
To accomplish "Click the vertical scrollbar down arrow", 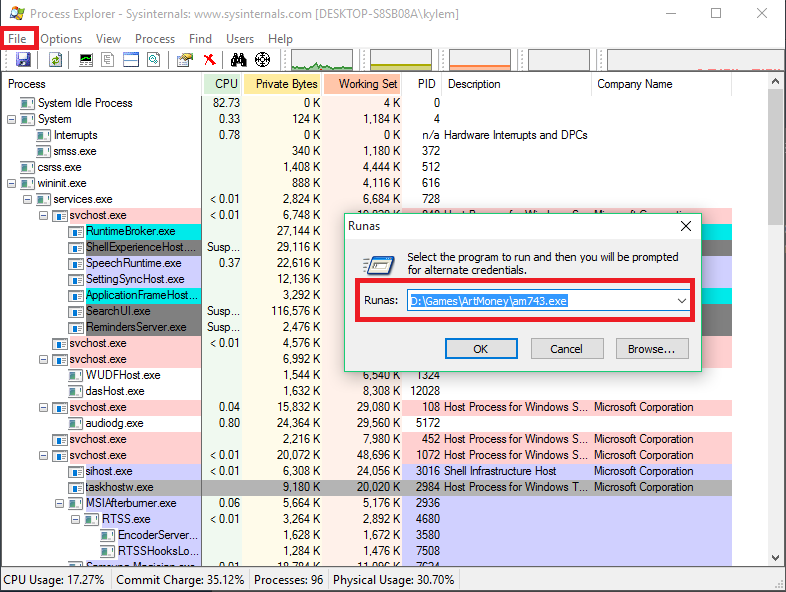I will [x=775, y=557].
